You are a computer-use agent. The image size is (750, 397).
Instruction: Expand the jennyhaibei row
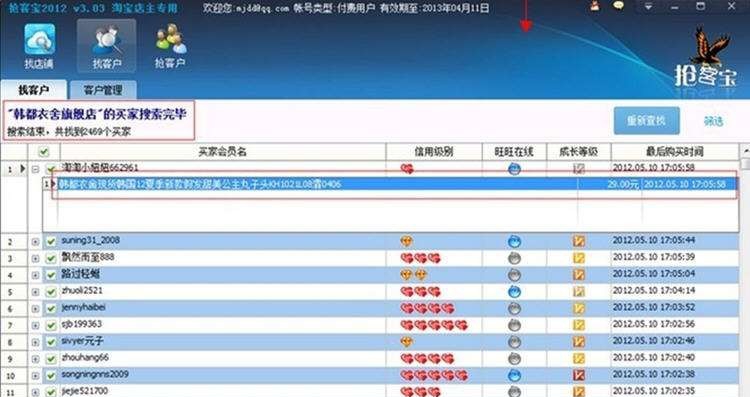coord(35,309)
